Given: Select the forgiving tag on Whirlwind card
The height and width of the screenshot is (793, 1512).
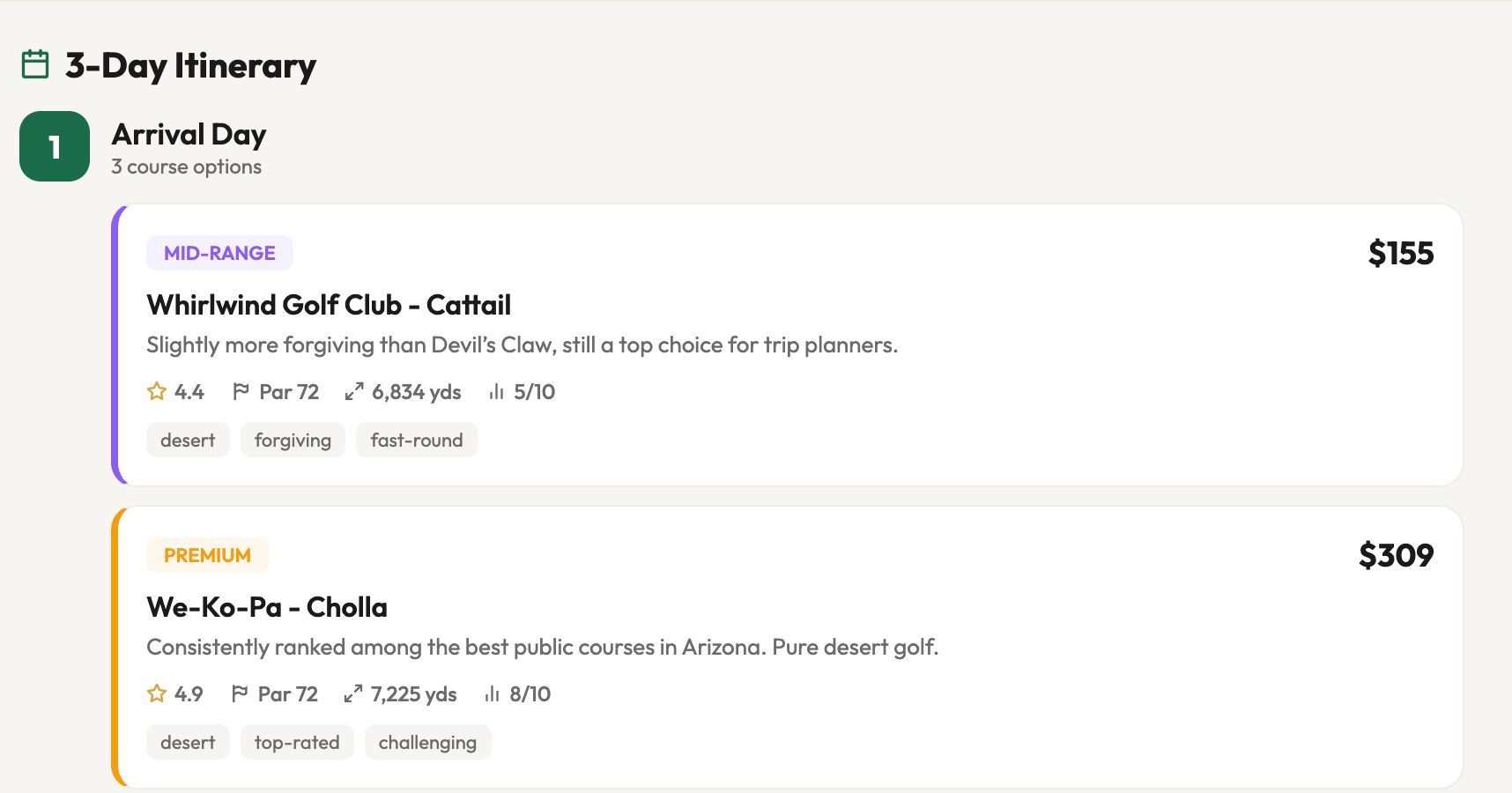Looking at the screenshot, I should (x=293, y=440).
